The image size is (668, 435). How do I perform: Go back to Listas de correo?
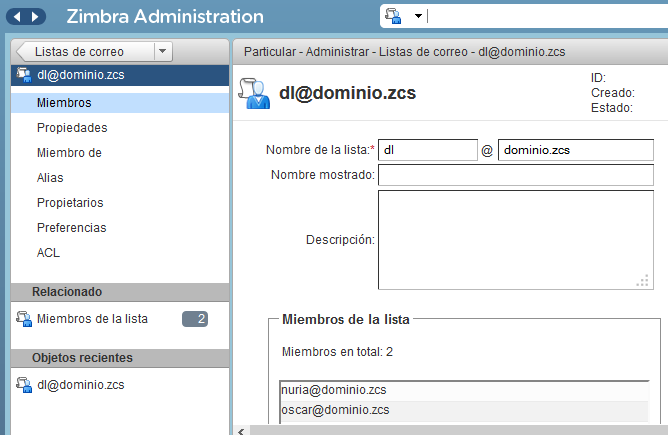point(86,52)
